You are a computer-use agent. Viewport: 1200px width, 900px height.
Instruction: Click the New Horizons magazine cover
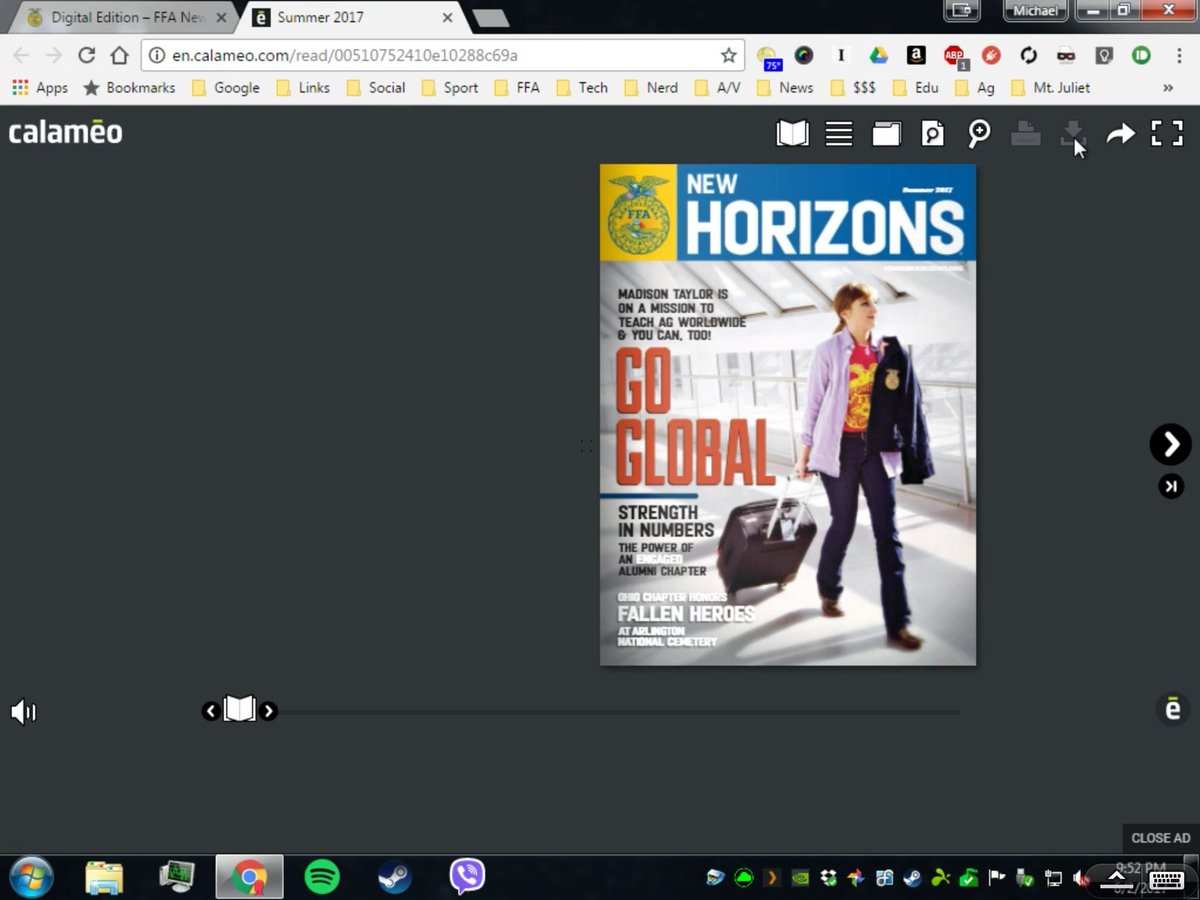click(x=788, y=415)
